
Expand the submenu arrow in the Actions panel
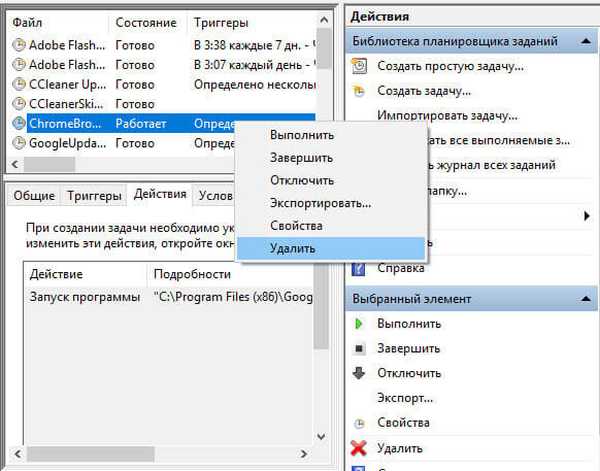point(586,215)
